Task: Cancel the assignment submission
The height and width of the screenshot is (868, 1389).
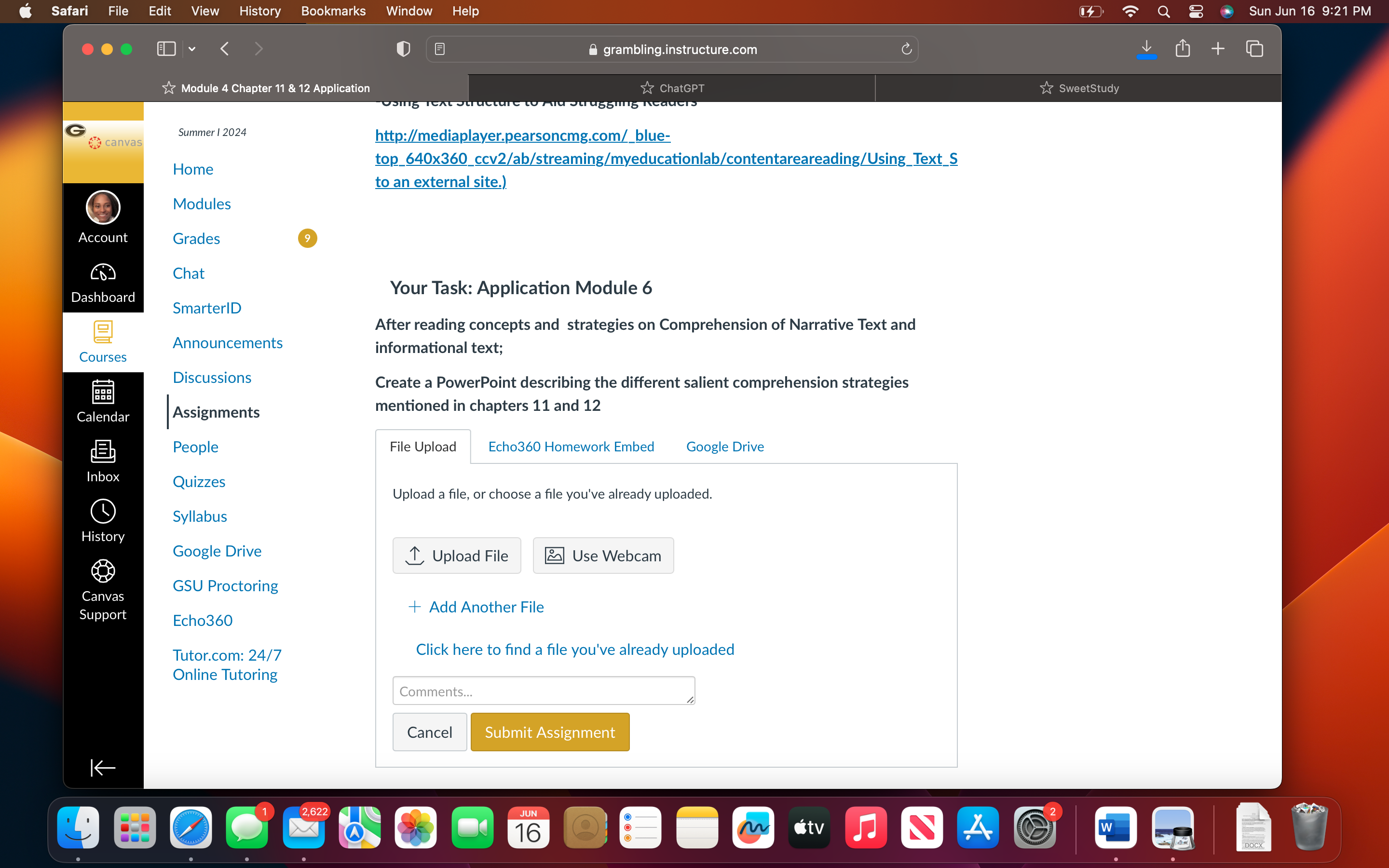Action: [429, 732]
